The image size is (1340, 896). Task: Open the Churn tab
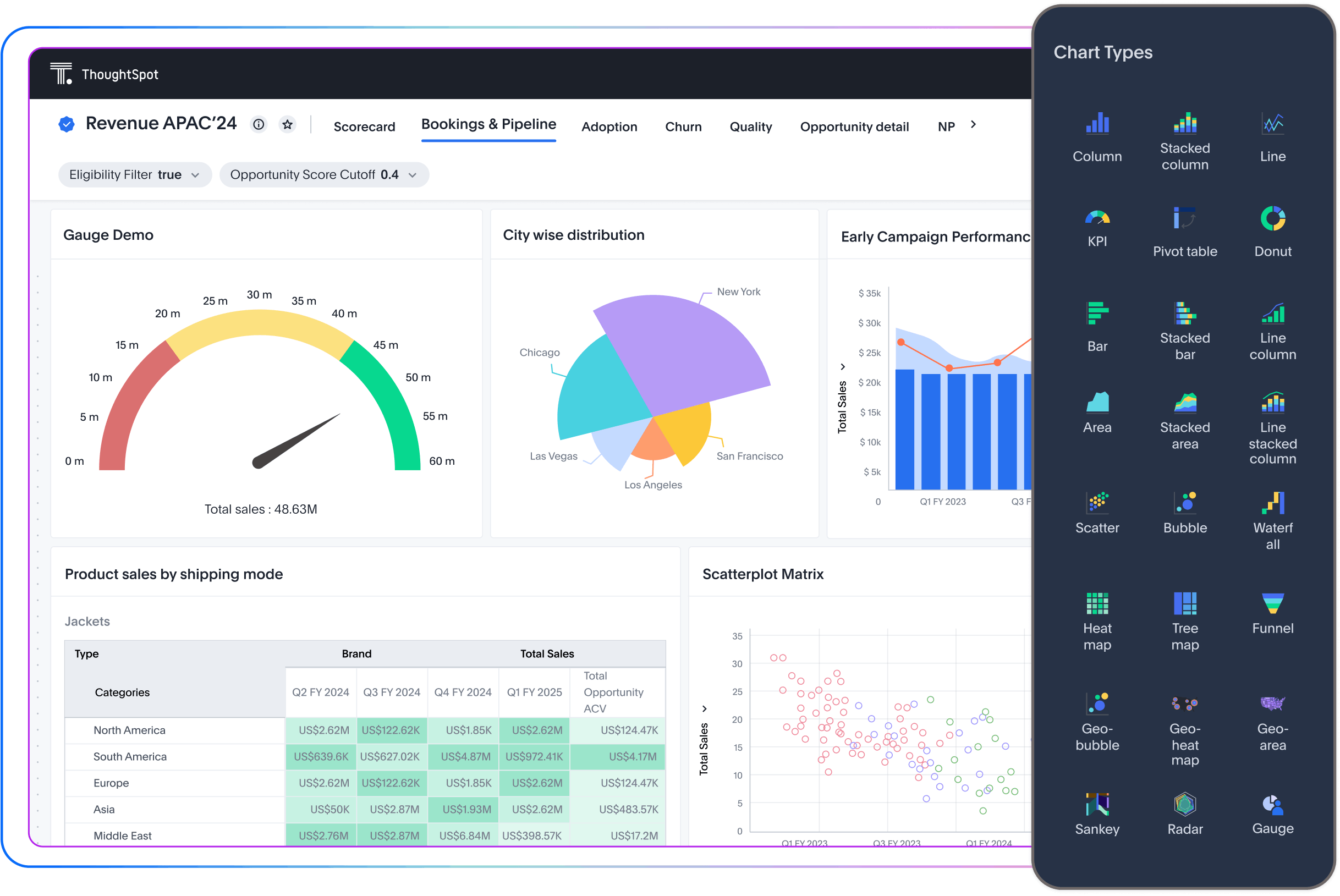[x=683, y=127]
